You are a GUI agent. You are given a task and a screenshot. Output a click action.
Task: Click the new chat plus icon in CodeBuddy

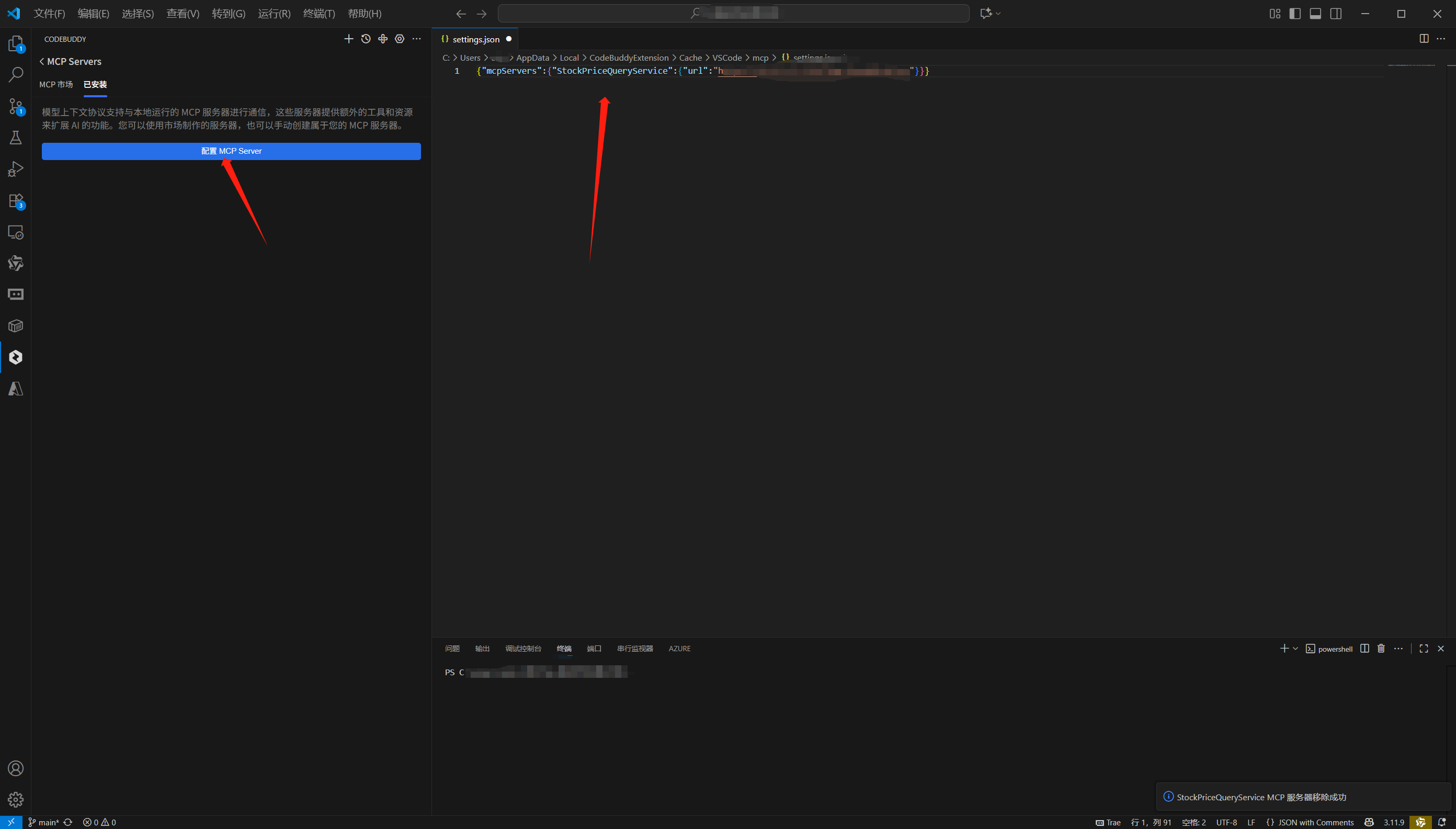349,39
